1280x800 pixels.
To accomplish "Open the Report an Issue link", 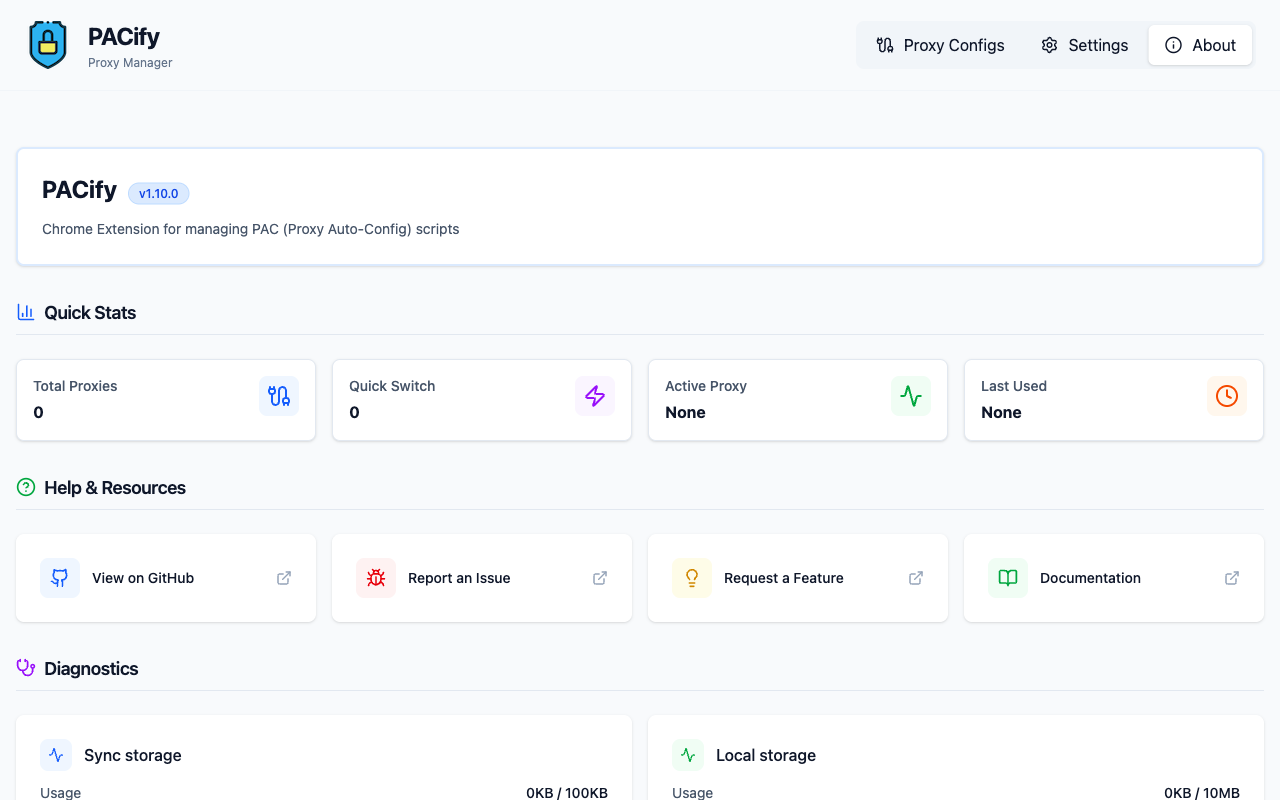I will [x=482, y=578].
